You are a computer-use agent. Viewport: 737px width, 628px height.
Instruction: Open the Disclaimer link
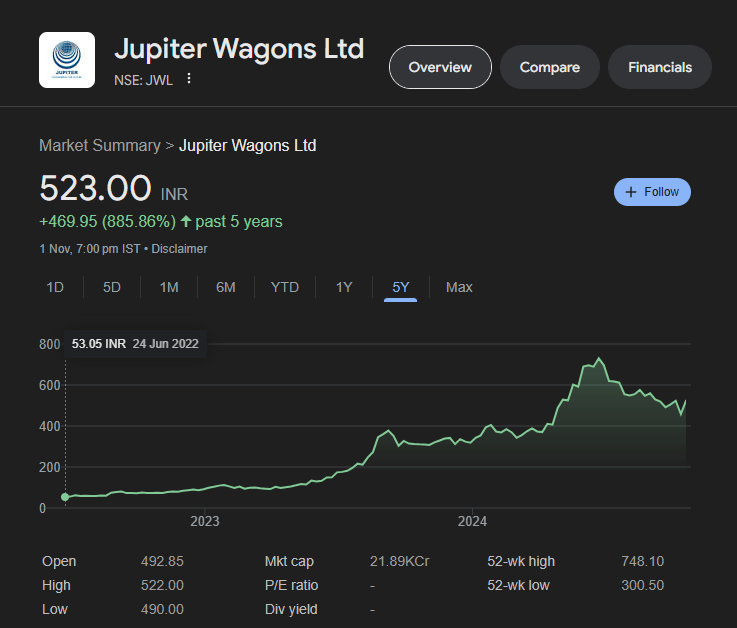click(179, 249)
